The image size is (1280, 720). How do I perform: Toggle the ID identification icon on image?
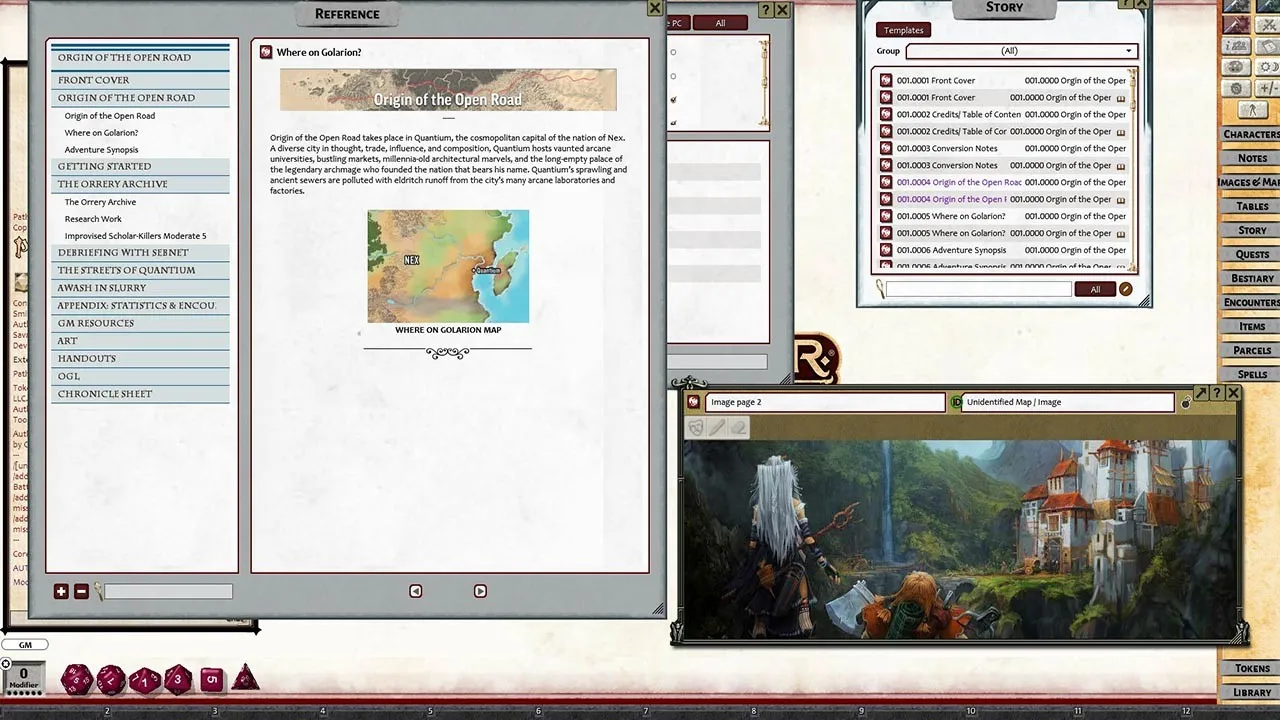pyautogui.click(x=956, y=402)
